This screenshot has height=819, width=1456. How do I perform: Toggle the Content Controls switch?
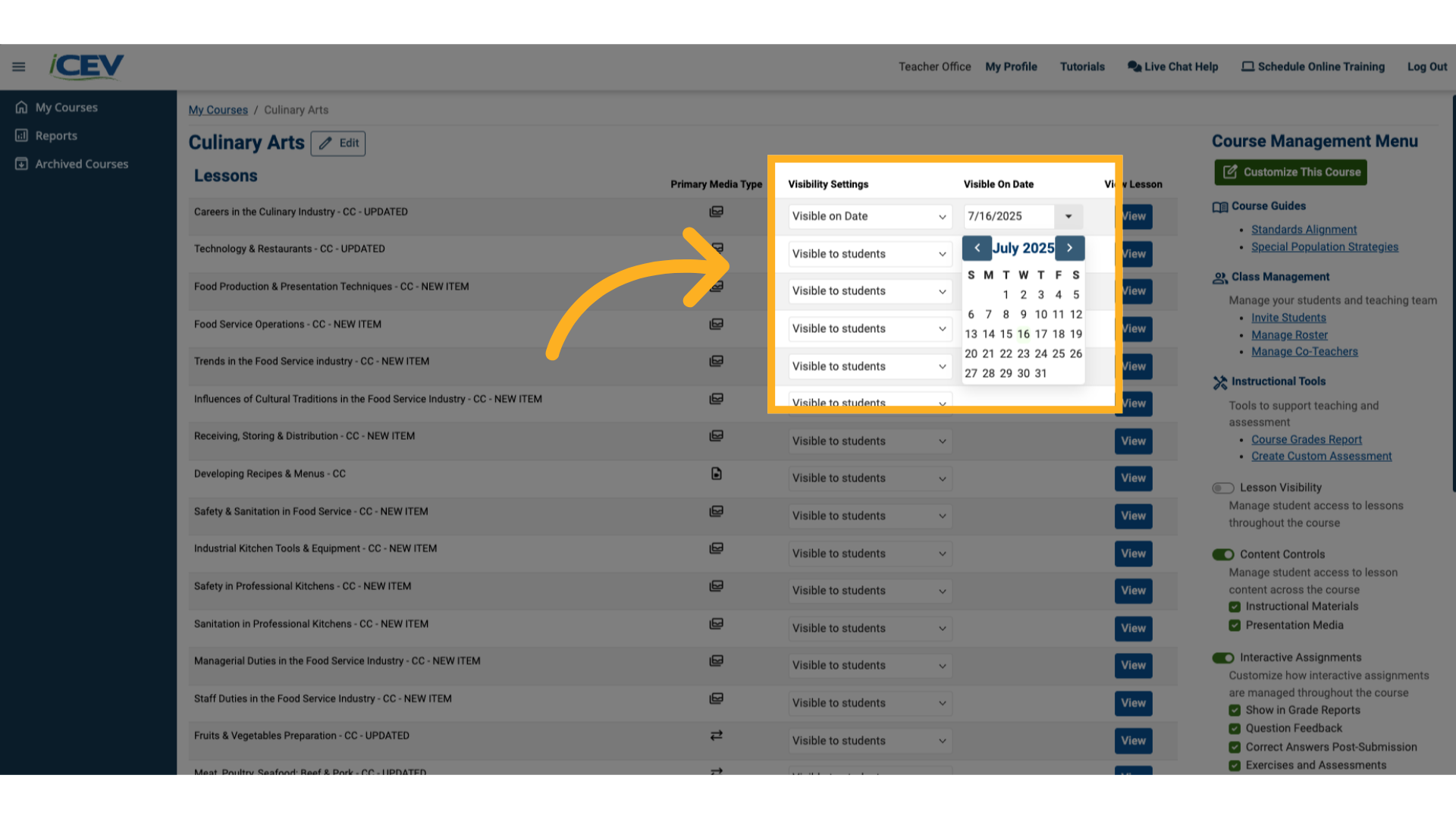click(x=1222, y=554)
